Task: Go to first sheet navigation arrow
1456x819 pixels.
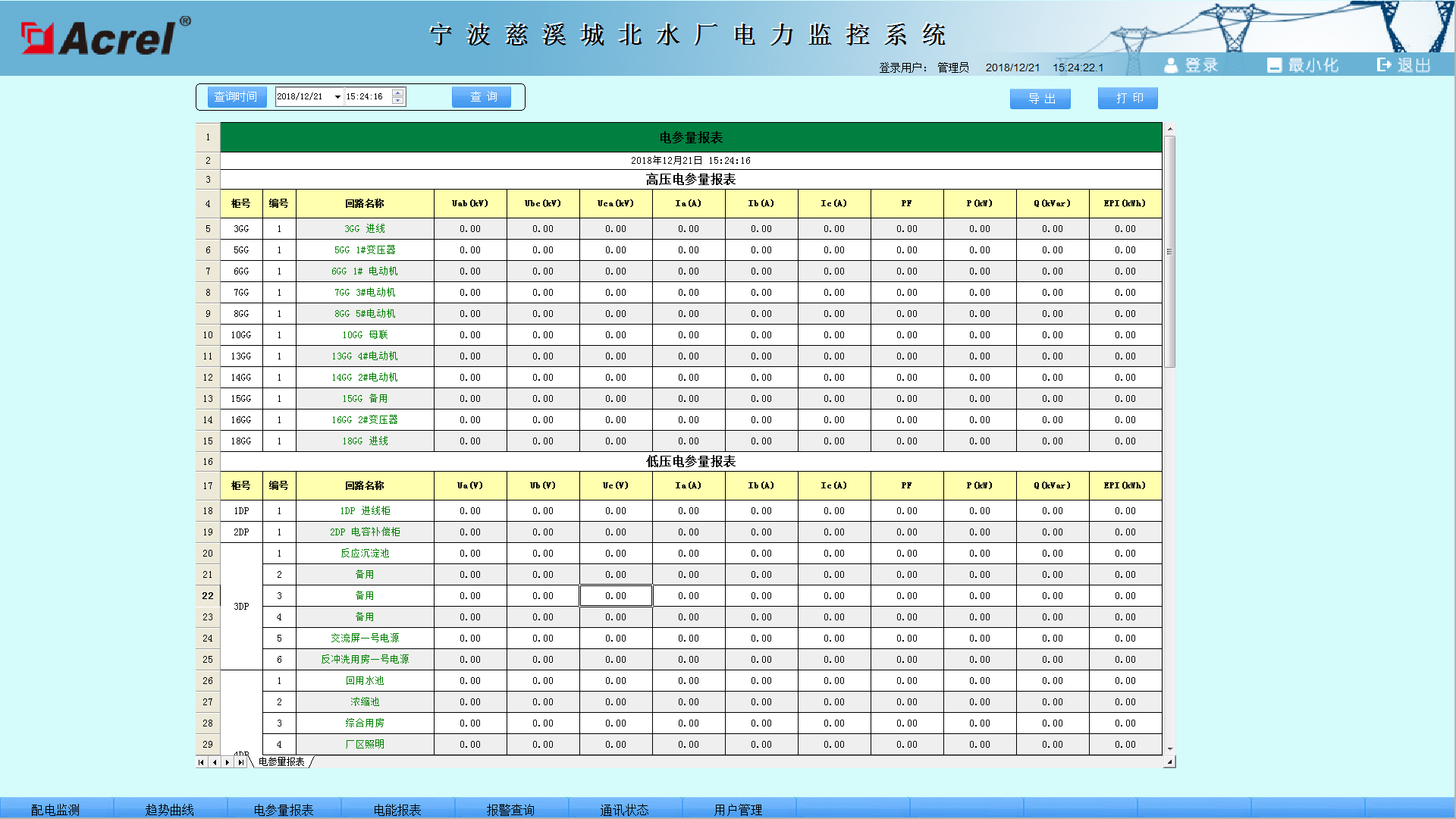Action: (201, 762)
